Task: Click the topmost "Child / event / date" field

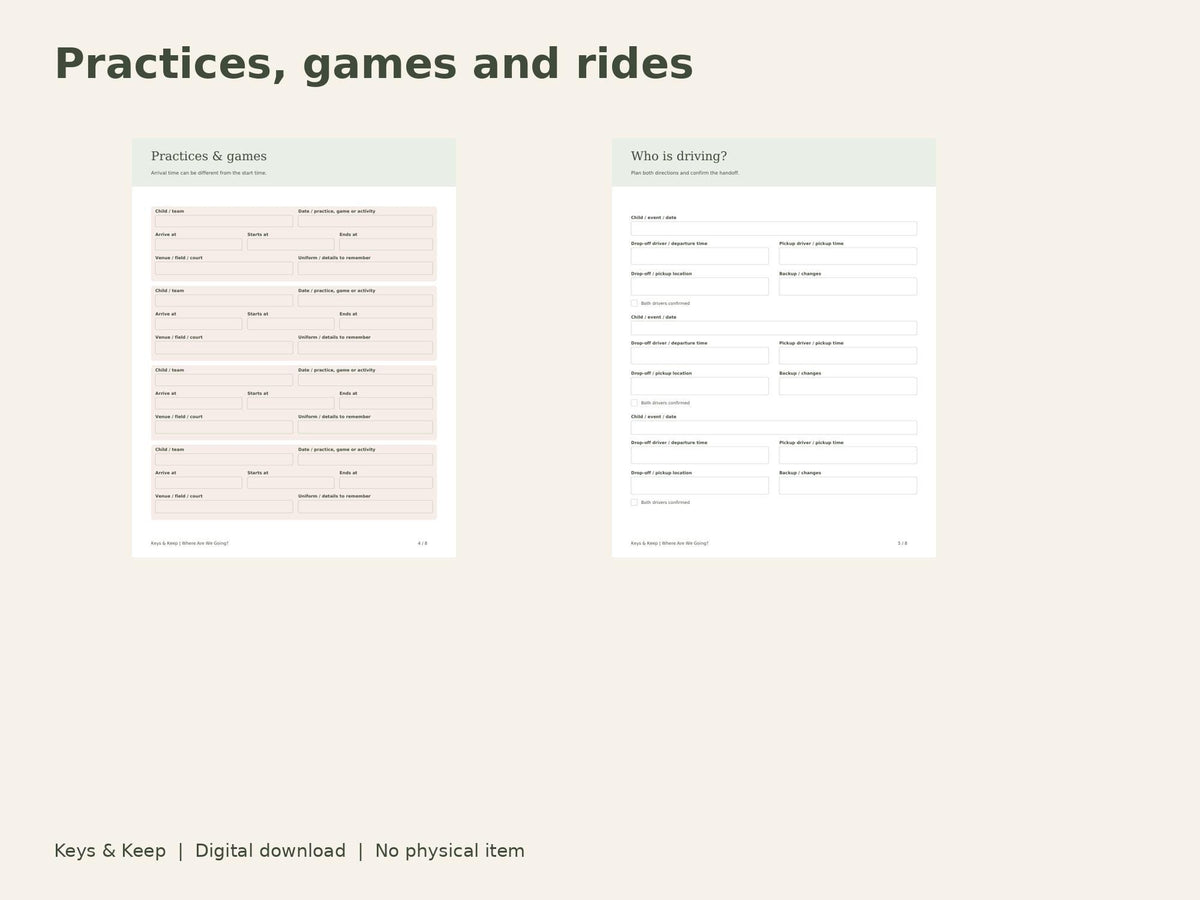Action: (x=774, y=228)
